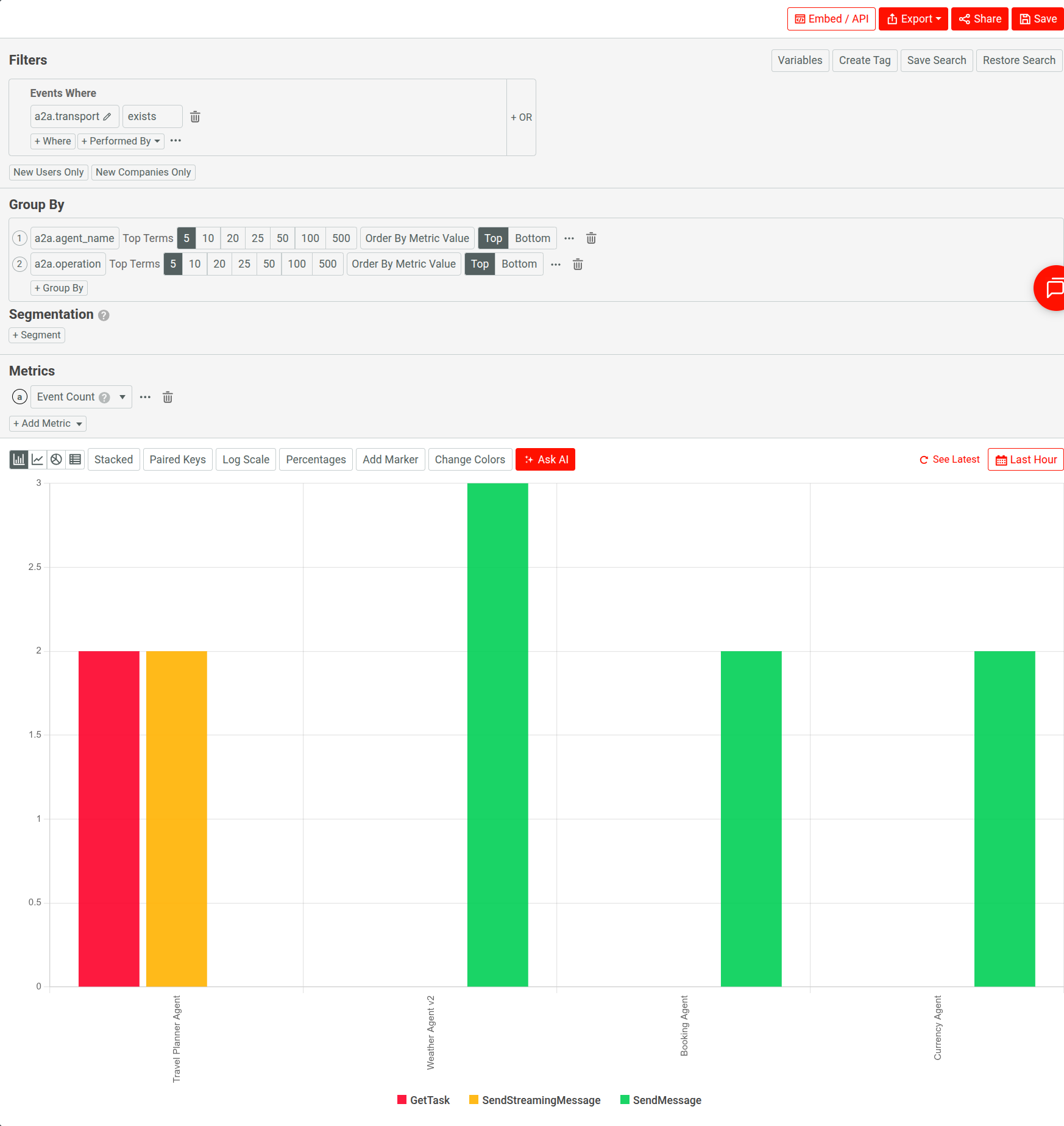Open the Export dropdown
The width and height of the screenshot is (1064, 1126).
click(913, 19)
